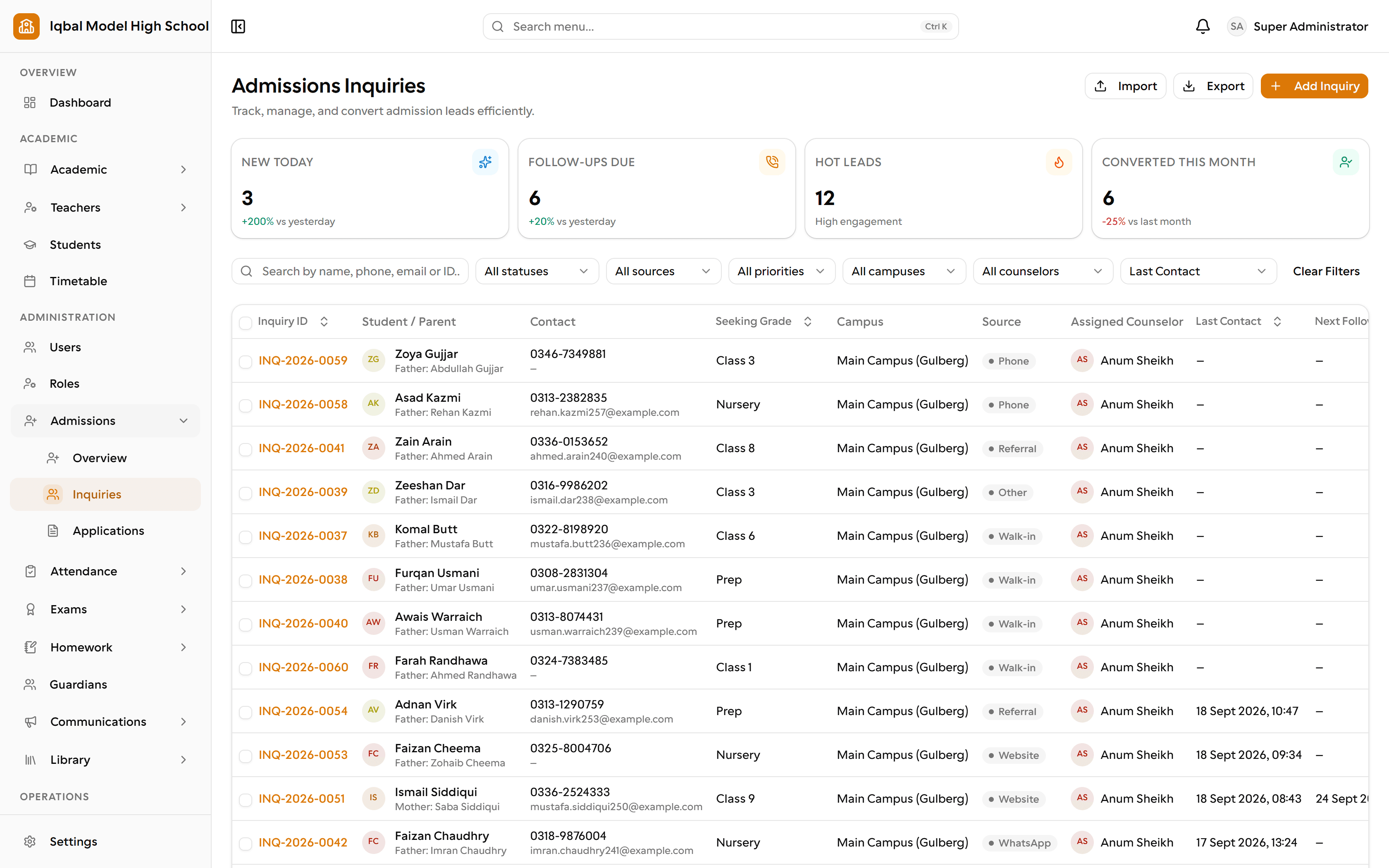
Task: Select checkbox for INQ-2026-0040
Action: [246, 625]
